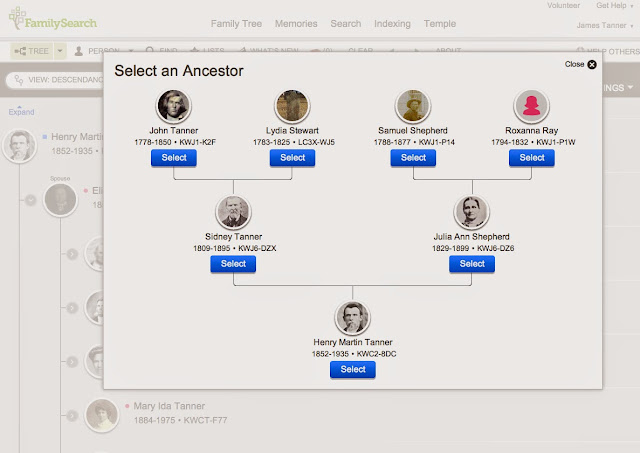Click John Tanner's portrait photo
The image size is (640, 453).
[173, 106]
